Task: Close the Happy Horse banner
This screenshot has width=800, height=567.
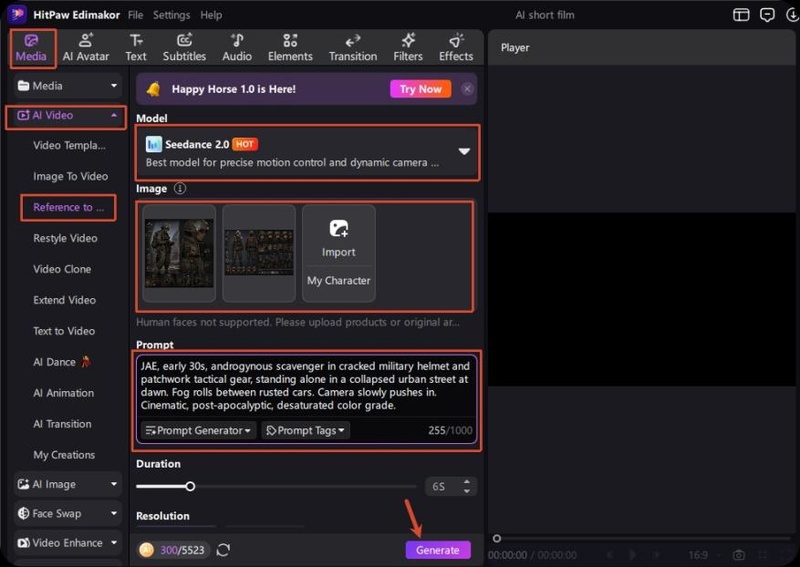Action: [x=467, y=89]
